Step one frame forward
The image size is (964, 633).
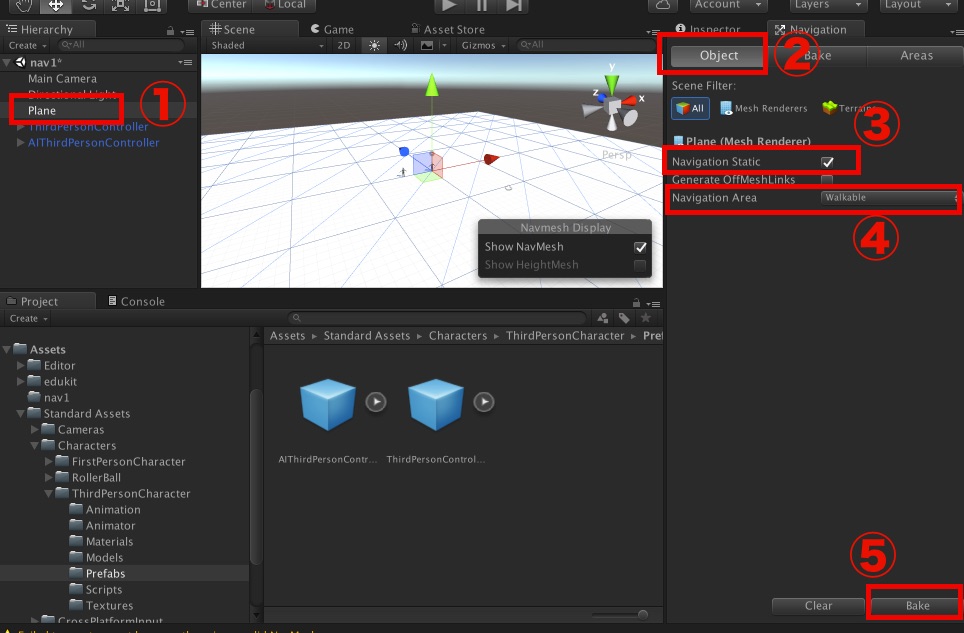point(513,6)
